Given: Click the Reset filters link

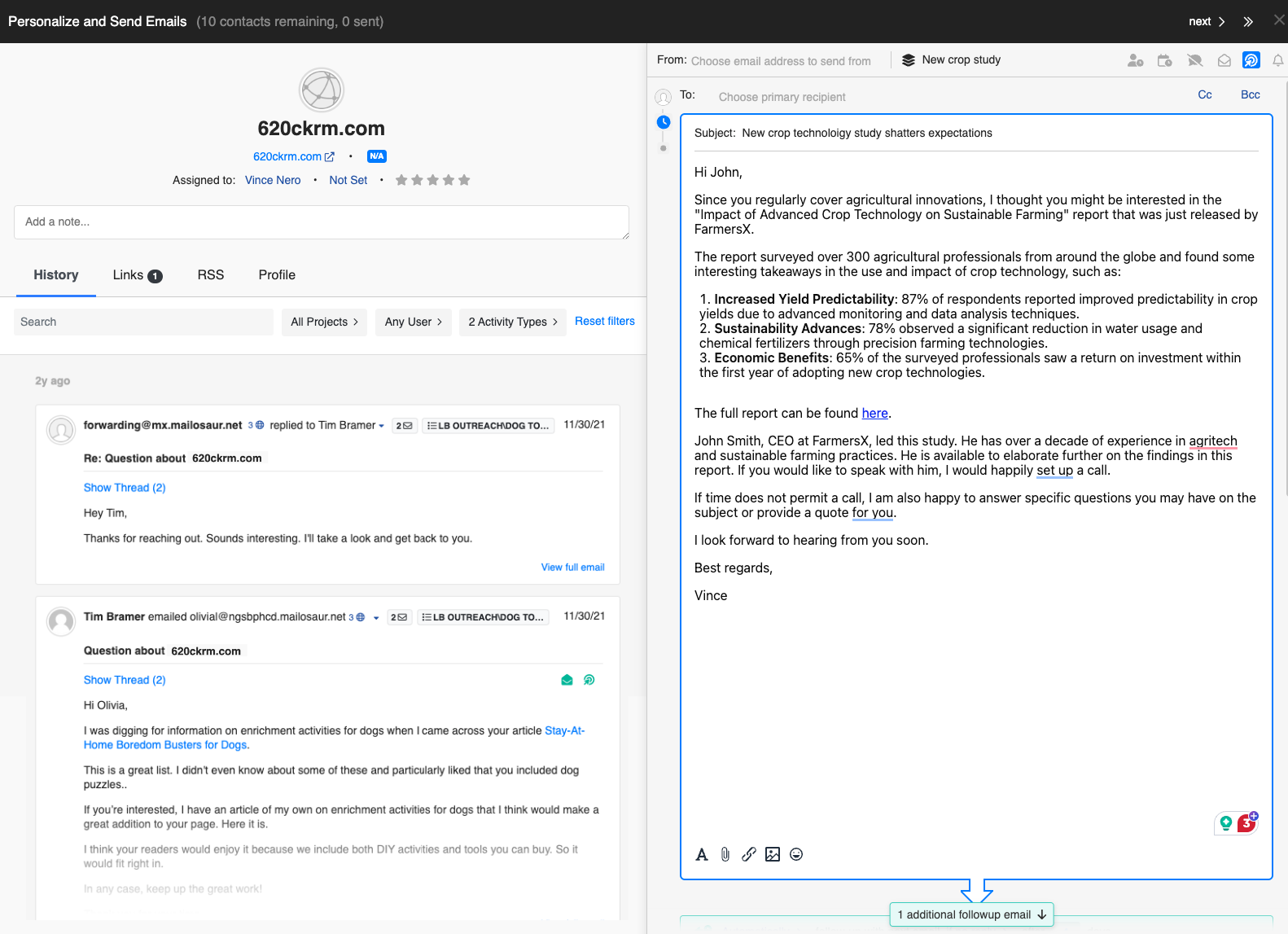Looking at the screenshot, I should coord(604,321).
